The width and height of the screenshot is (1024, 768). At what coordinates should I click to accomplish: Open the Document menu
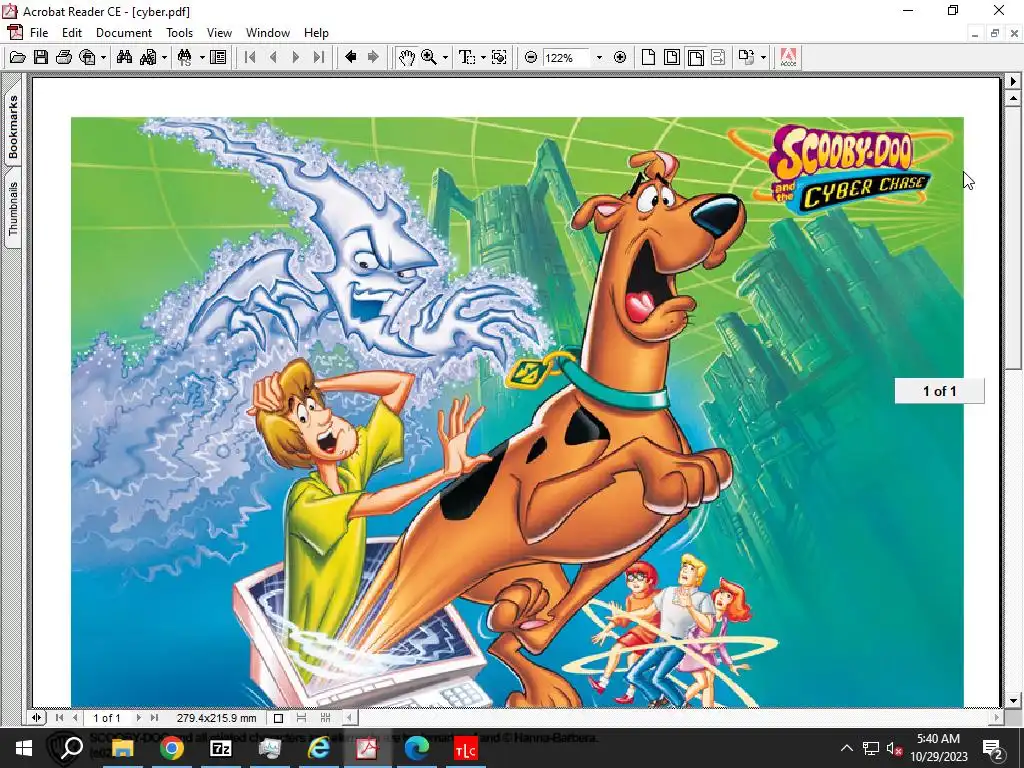123,33
